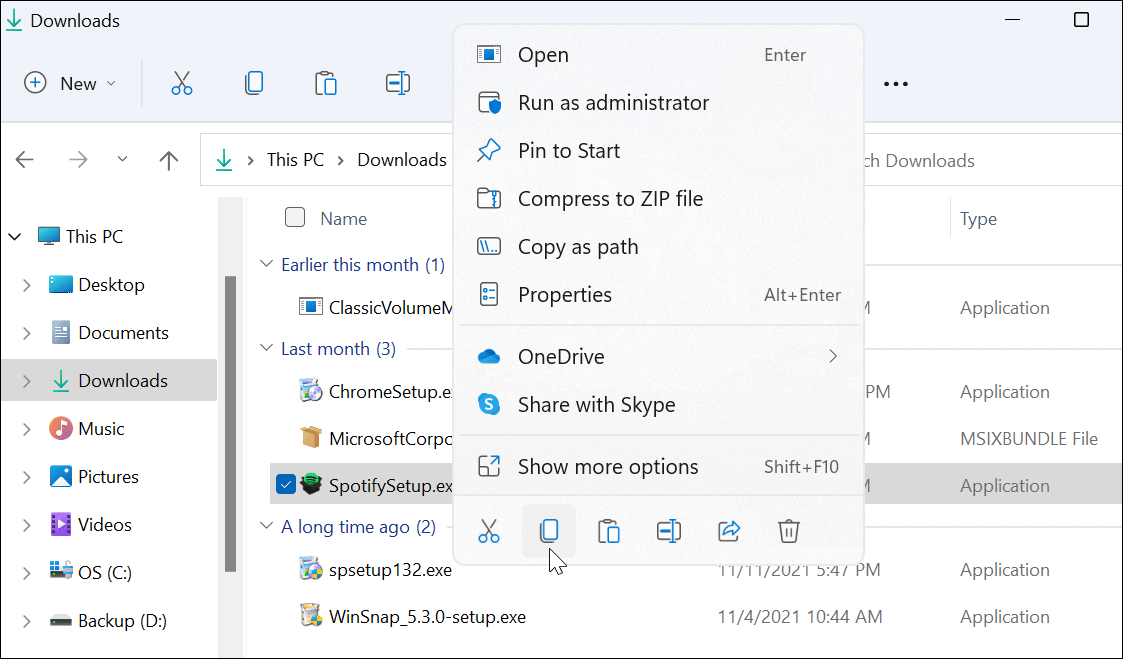Click the Copy icon in the context menu

(549, 531)
